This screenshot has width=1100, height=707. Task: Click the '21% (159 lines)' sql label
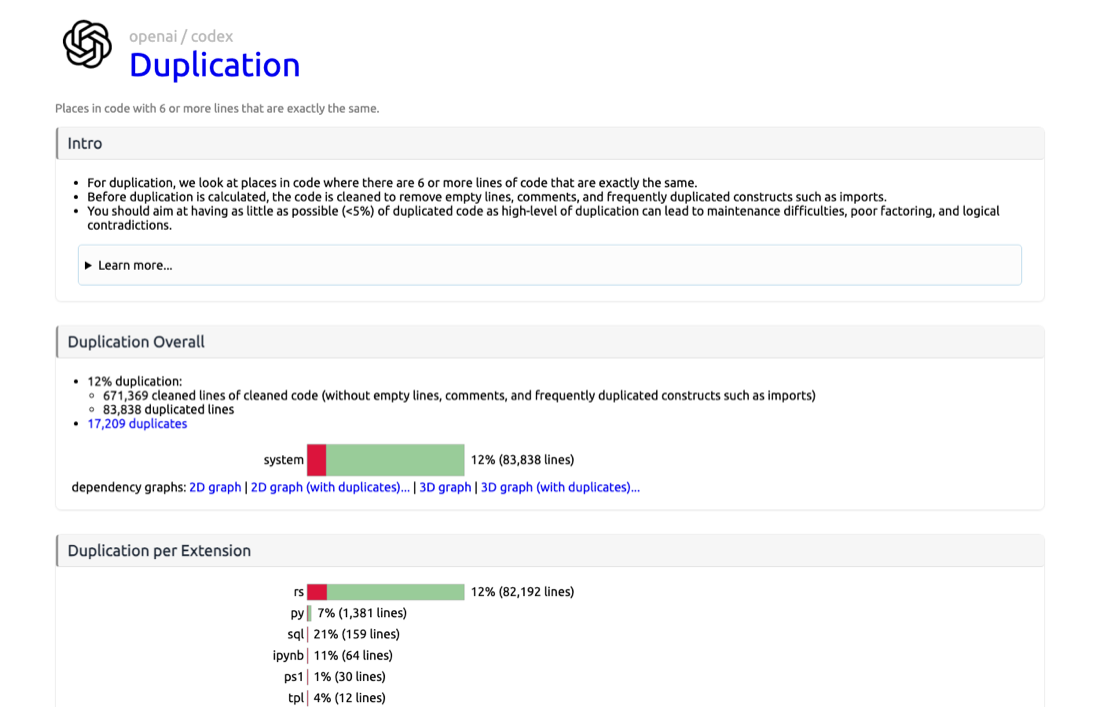(356, 634)
